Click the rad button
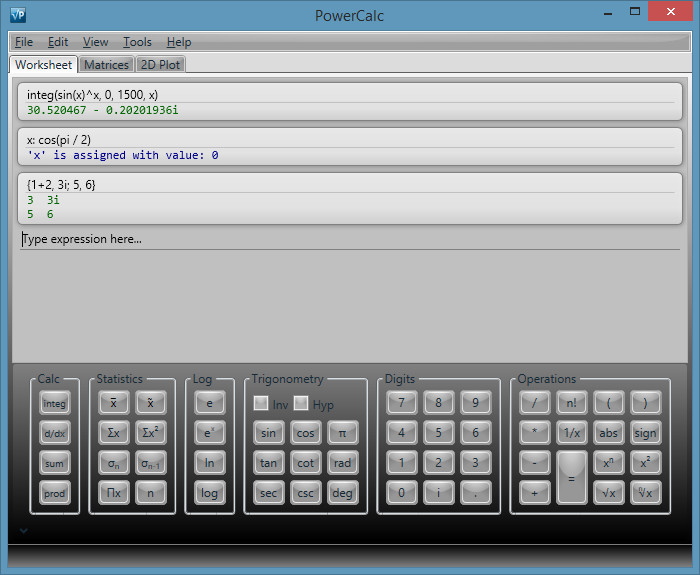The height and width of the screenshot is (575, 700). [x=342, y=463]
